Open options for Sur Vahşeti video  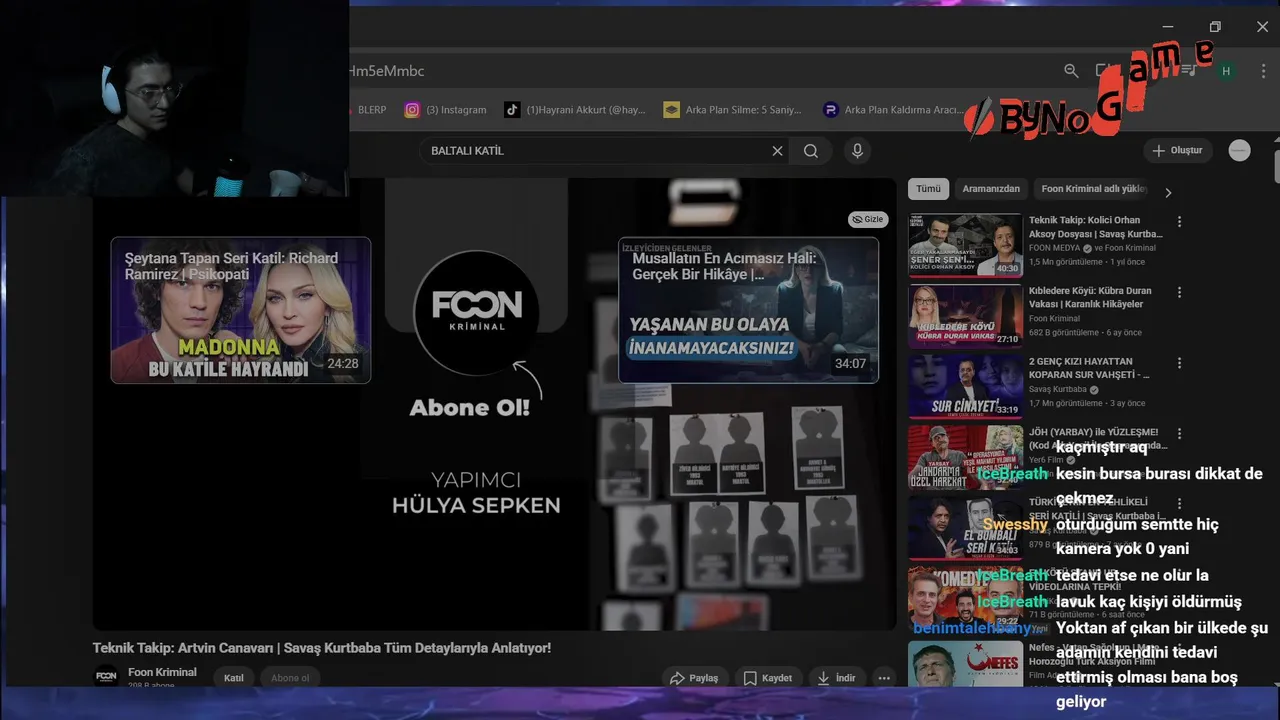tap(1179, 363)
